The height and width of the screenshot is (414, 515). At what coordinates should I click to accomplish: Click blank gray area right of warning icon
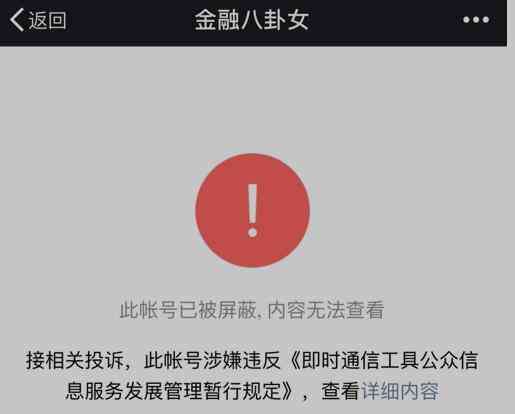(x=410, y=211)
